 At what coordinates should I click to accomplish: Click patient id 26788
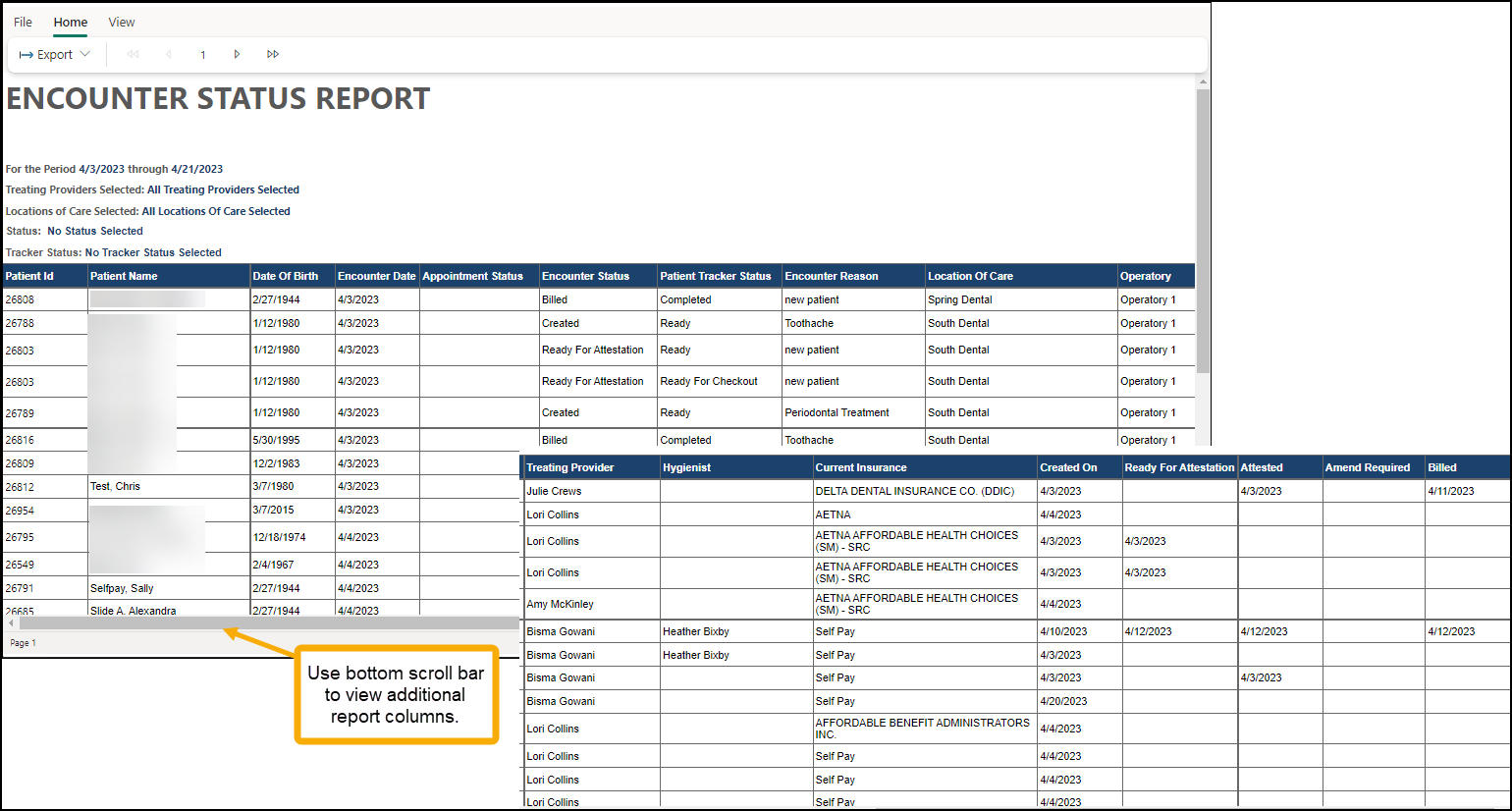[x=20, y=323]
